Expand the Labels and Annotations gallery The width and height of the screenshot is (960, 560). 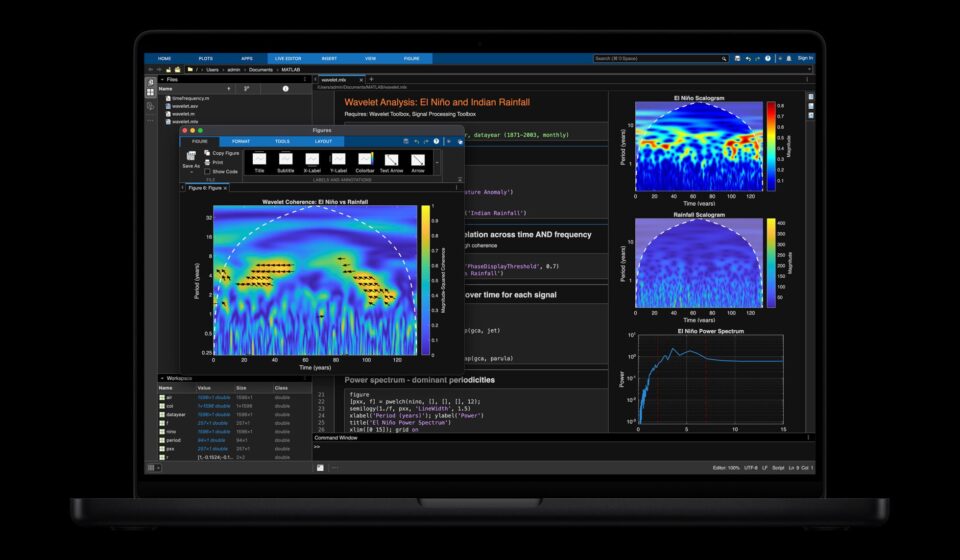coord(436,160)
